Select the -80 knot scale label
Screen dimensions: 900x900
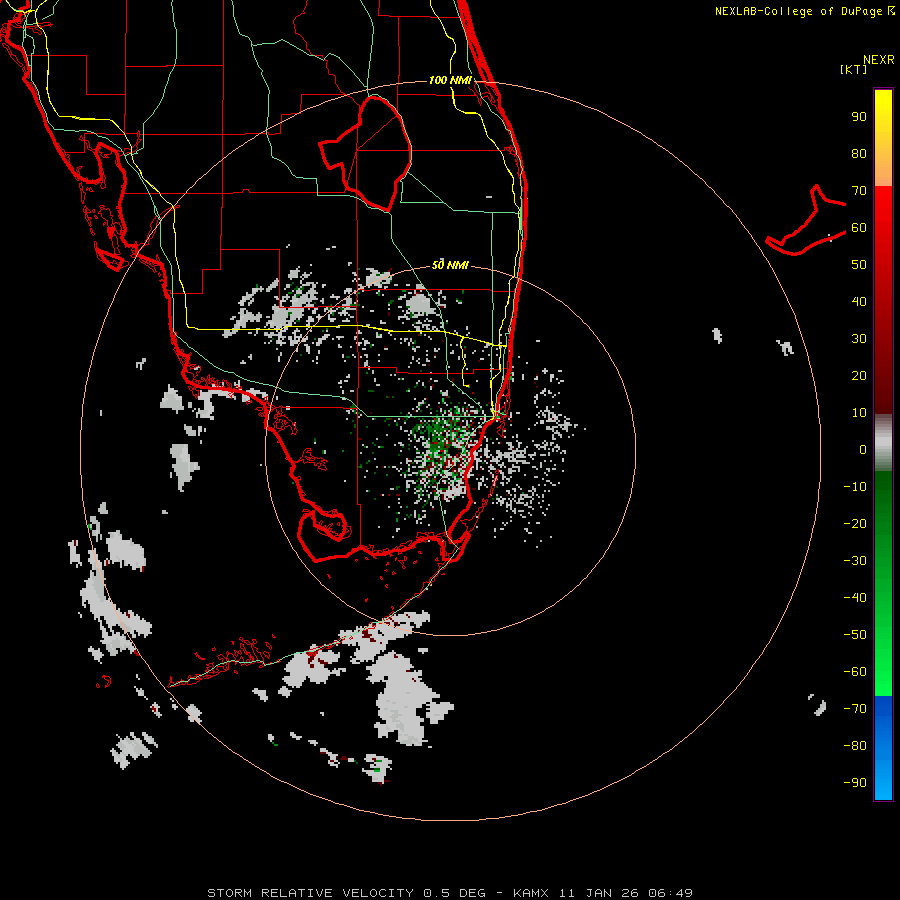[x=855, y=746]
